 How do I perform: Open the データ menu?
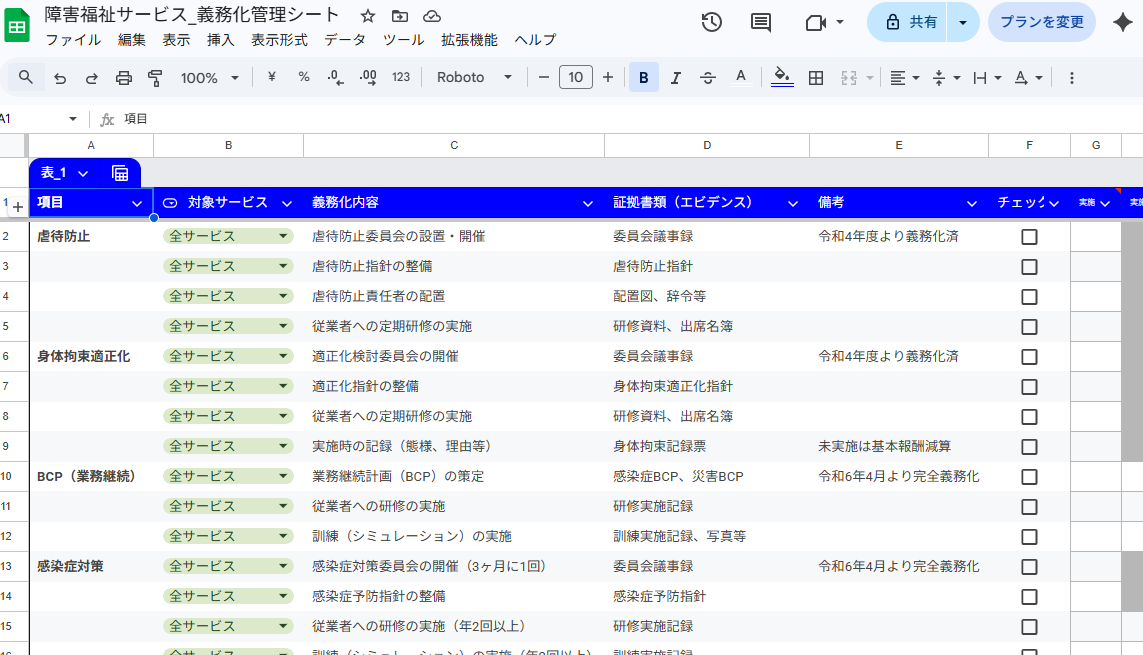click(x=344, y=40)
